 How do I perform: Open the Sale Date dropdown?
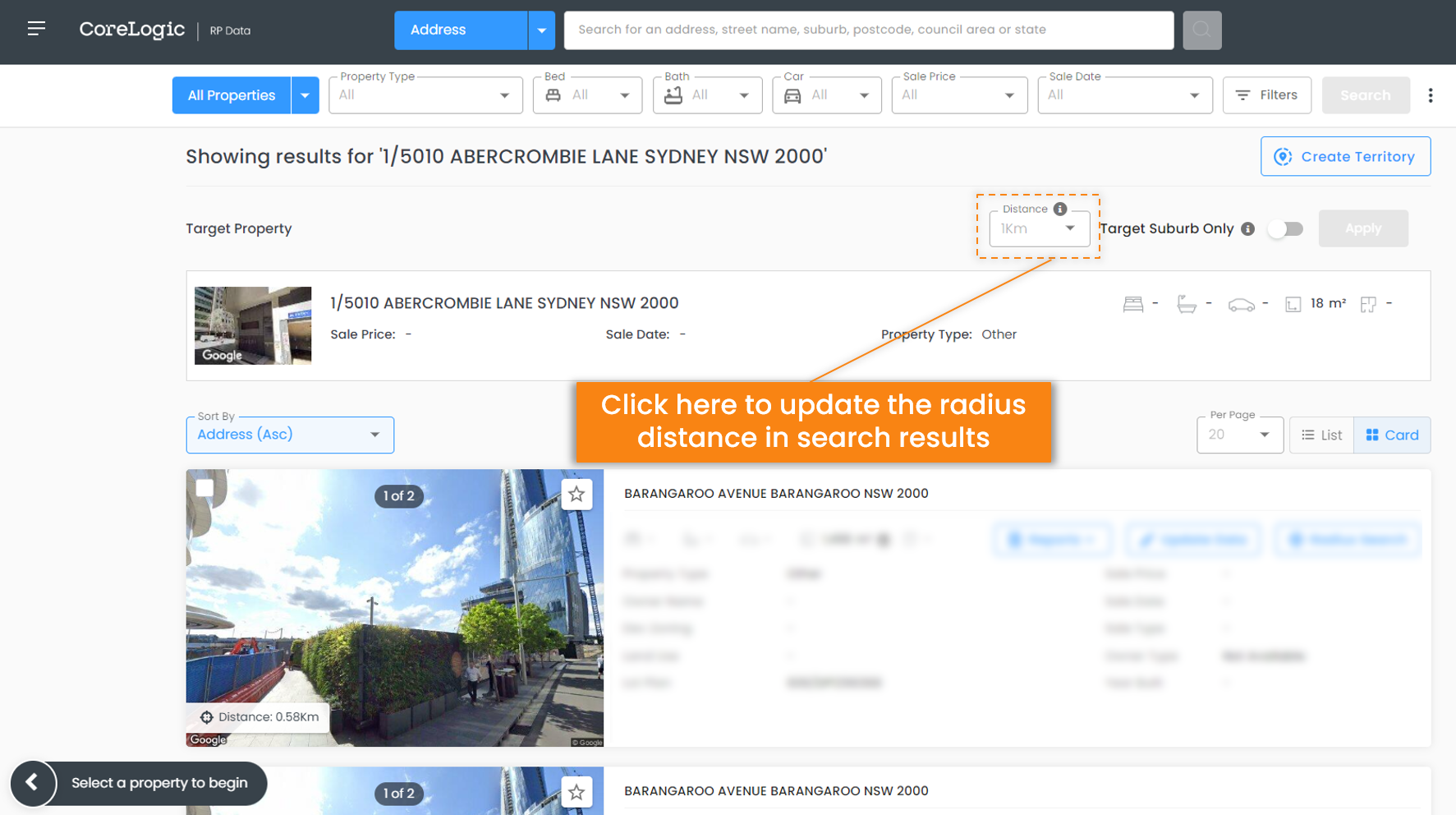point(1124,95)
